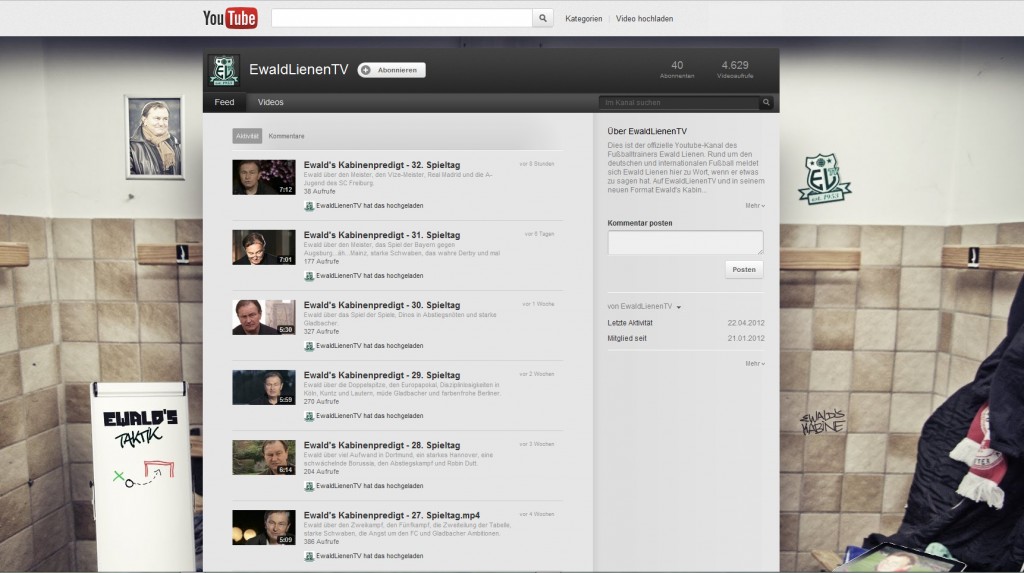Image resolution: width=1024 pixels, height=573 pixels.
Task: Open thumbnail of 32. Spieltag video
Action: pos(264,177)
